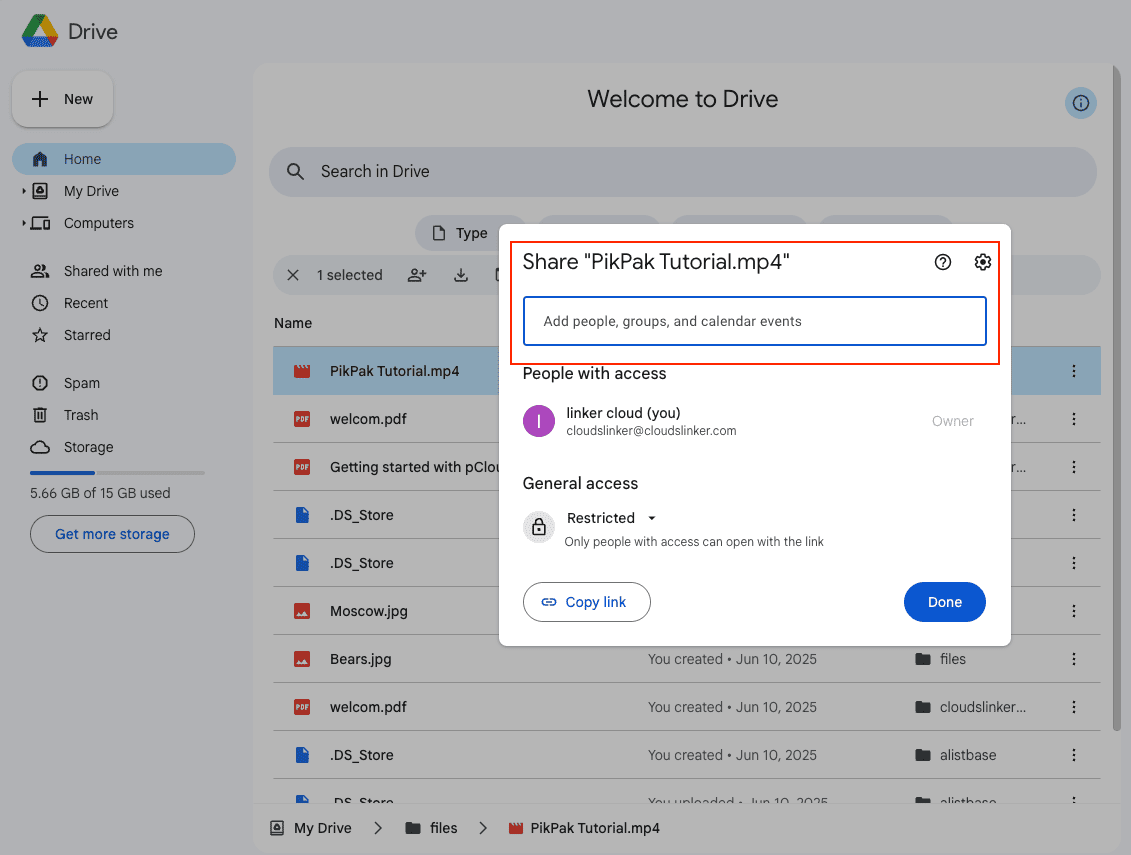The width and height of the screenshot is (1131, 855).
Task: Open My Drive in sidebar
Action: click(91, 191)
